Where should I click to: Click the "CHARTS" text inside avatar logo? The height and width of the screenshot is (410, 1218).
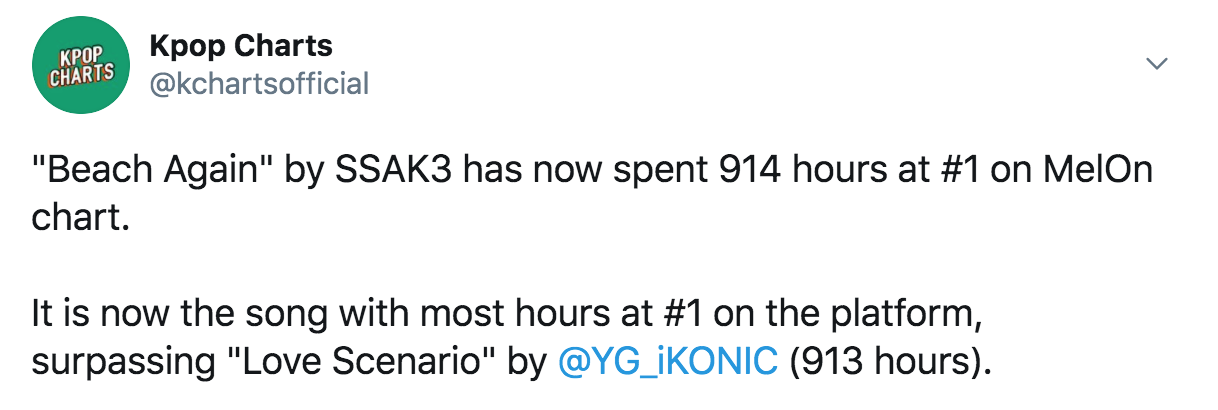click(x=83, y=76)
